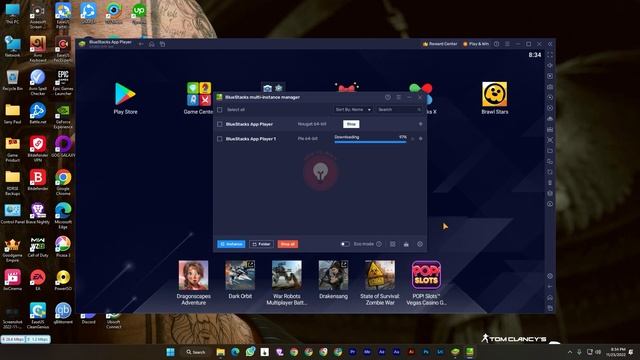Click the Downloading progress bar
Image resolution: width=640 pixels, height=360 pixels.
370,142
